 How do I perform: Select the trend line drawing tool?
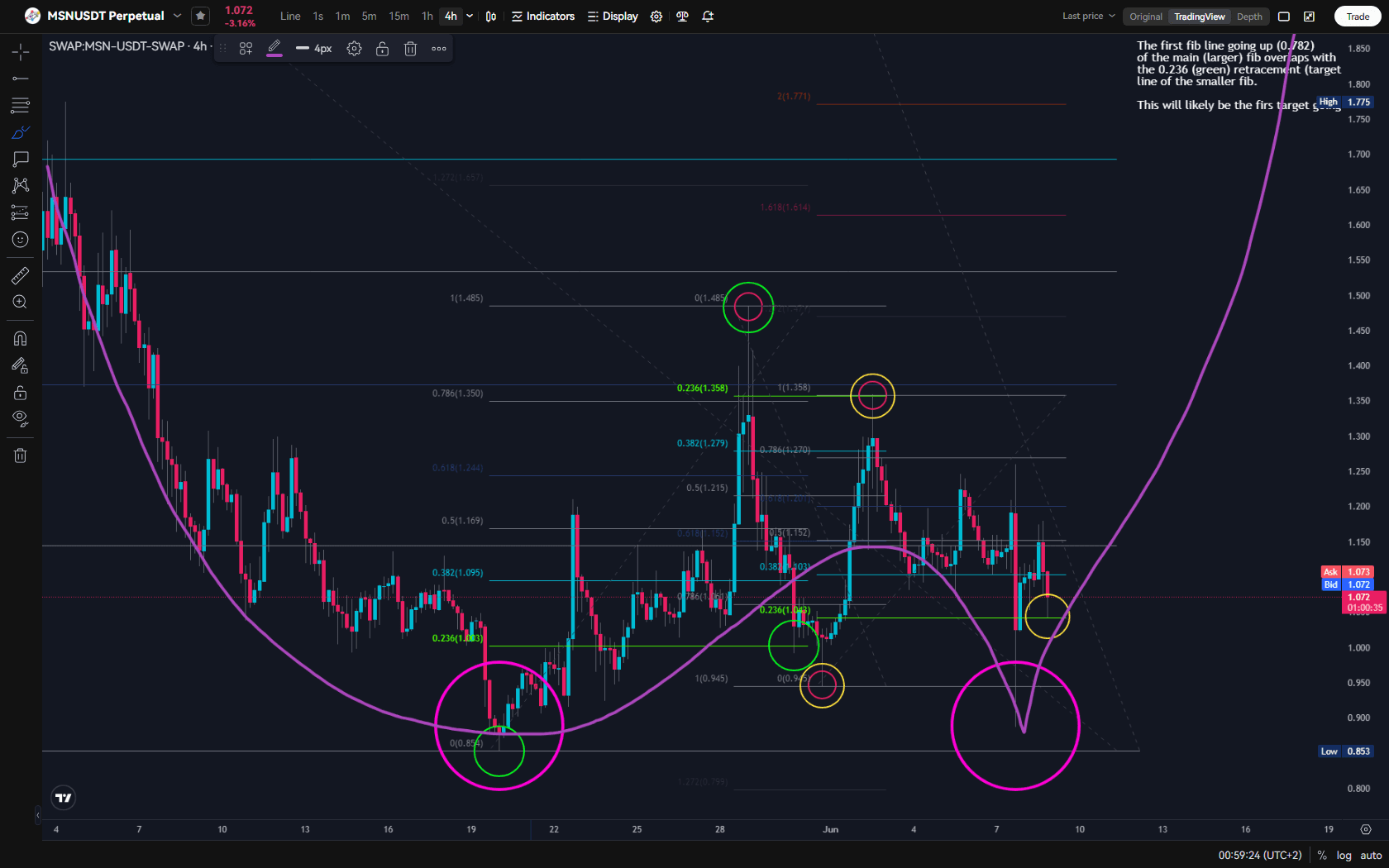21,79
